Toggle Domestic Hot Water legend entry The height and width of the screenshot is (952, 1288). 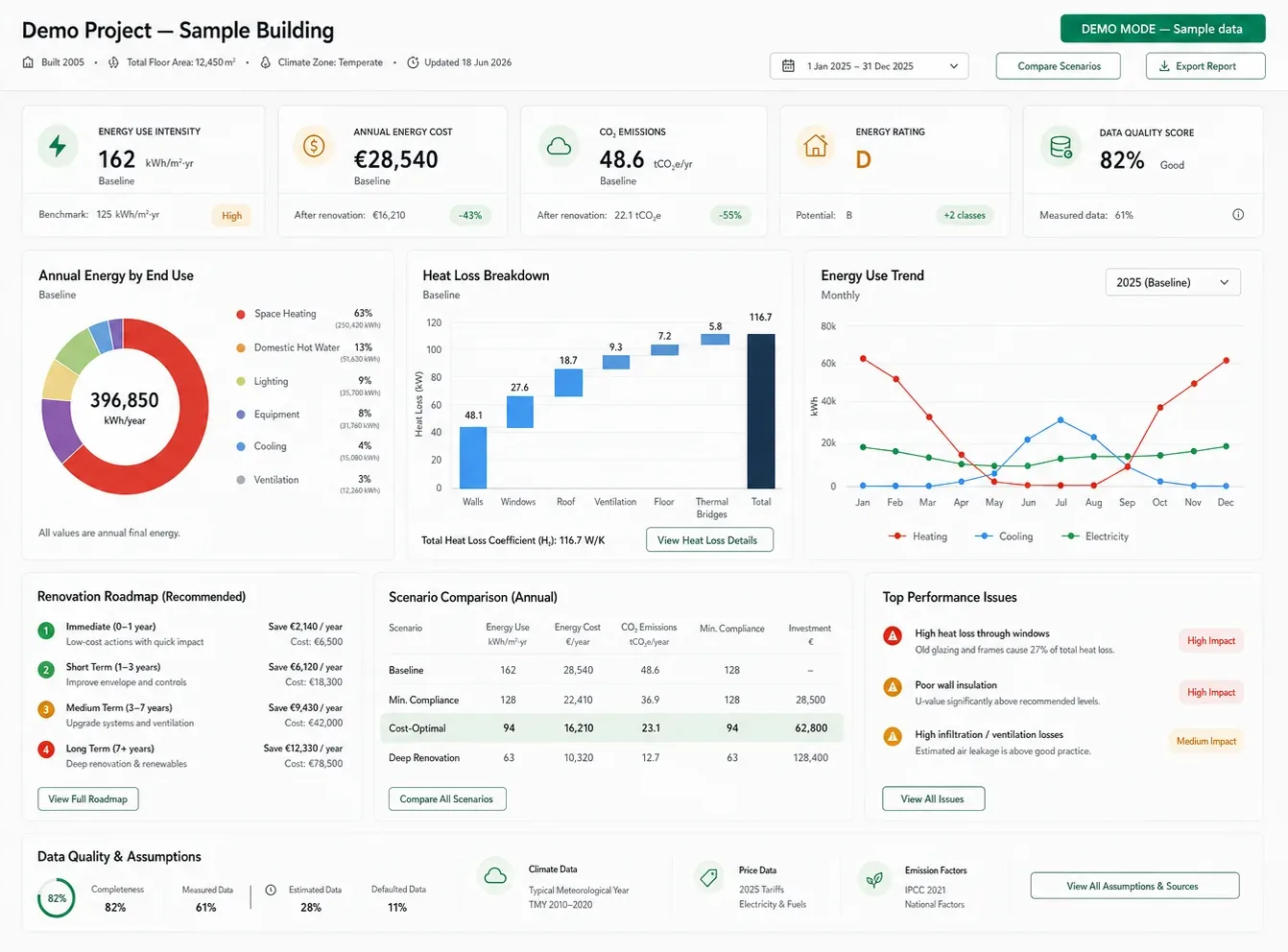[x=308, y=352]
